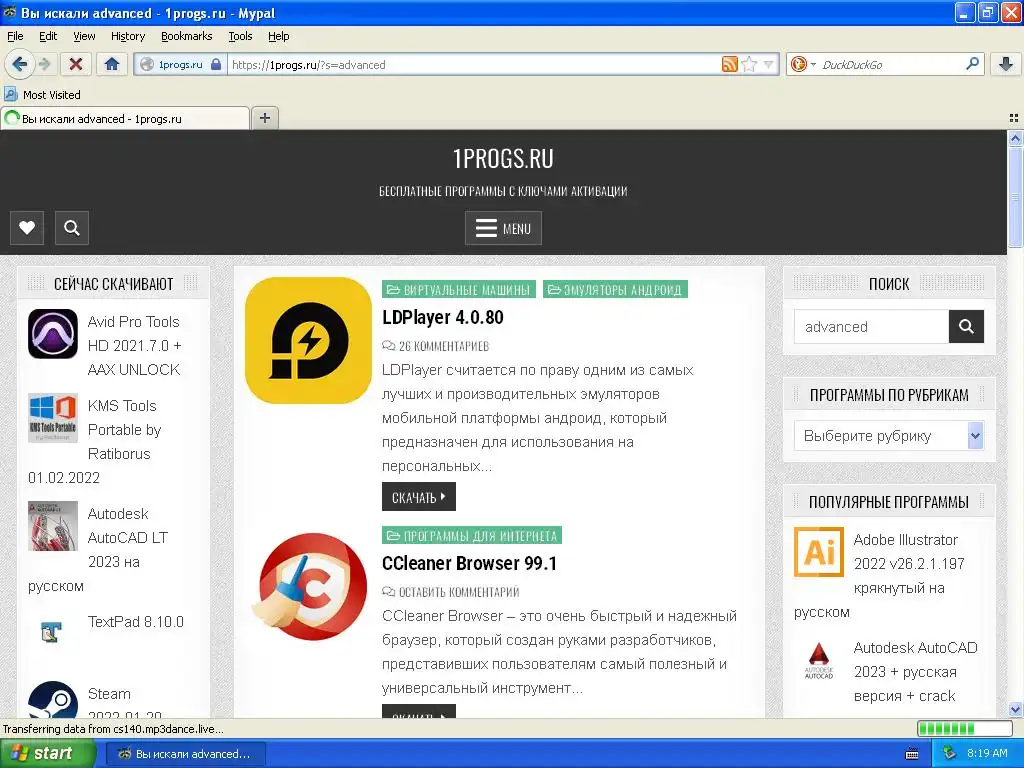Open the Avid Pro Tools app icon

point(53,334)
